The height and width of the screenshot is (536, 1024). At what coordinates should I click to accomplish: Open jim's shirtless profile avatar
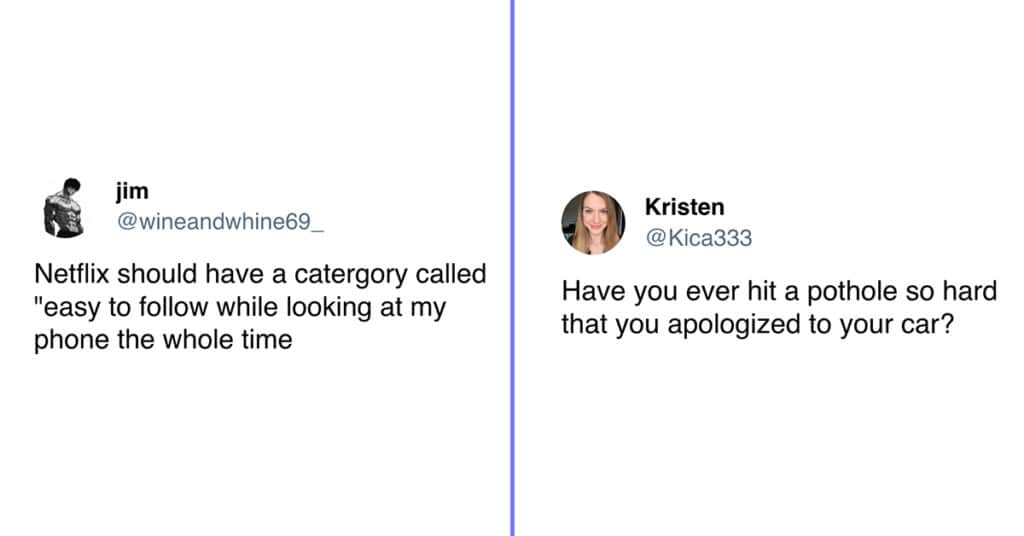(x=65, y=207)
